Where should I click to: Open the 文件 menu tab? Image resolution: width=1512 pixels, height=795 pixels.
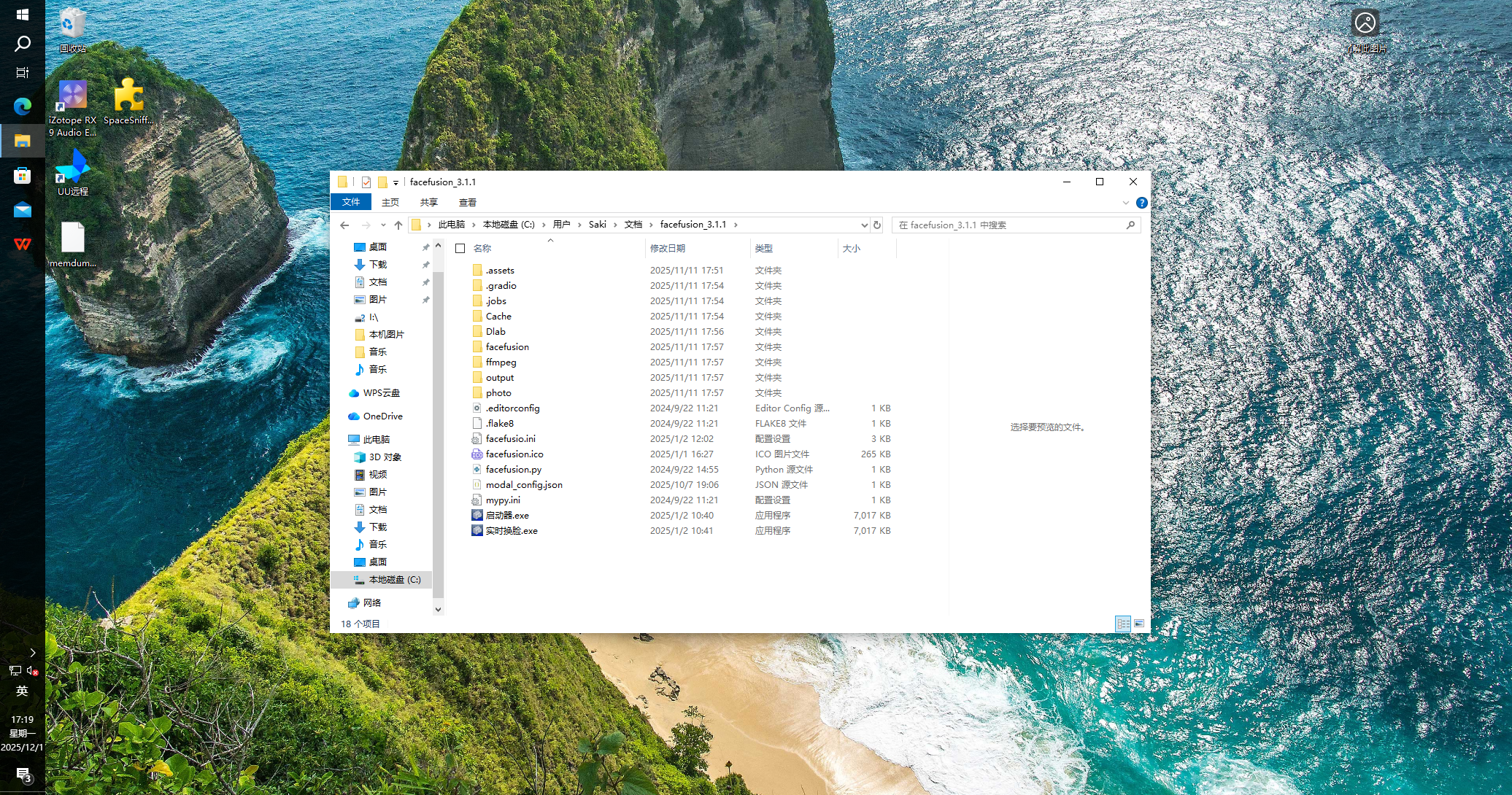351,203
